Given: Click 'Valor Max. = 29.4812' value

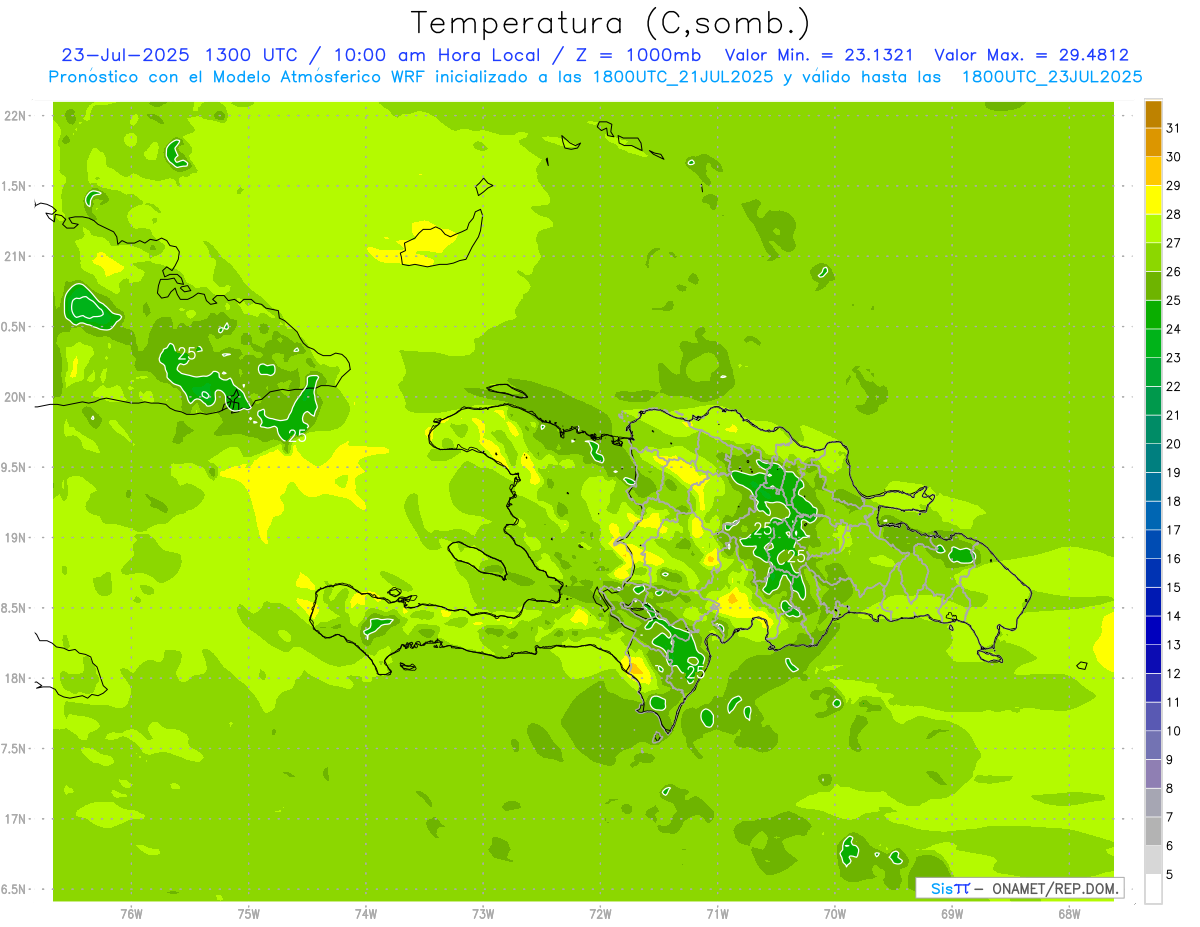Looking at the screenshot, I should point(1032,55).
